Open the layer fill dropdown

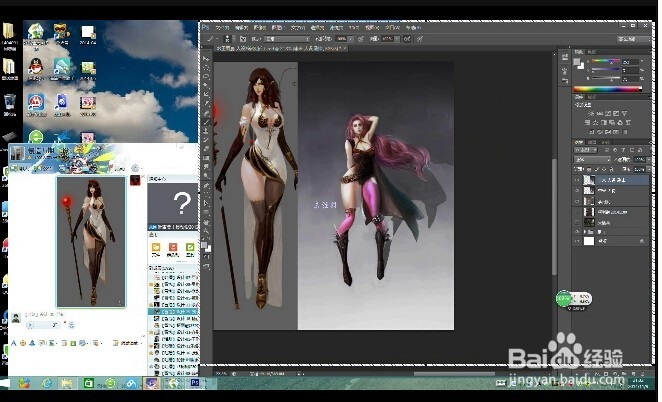coord(649,169)
